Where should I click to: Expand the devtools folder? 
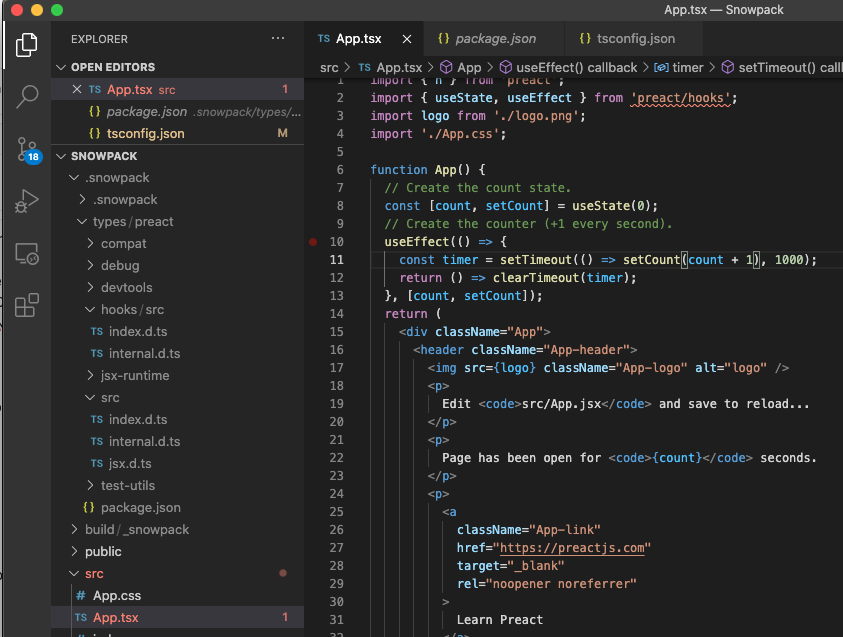pyautogui.click(x=90, y=288)
